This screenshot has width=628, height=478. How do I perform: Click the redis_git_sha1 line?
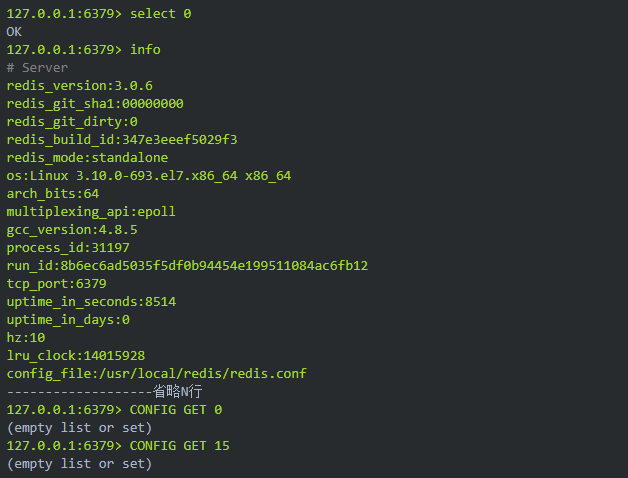pos(95,104)
